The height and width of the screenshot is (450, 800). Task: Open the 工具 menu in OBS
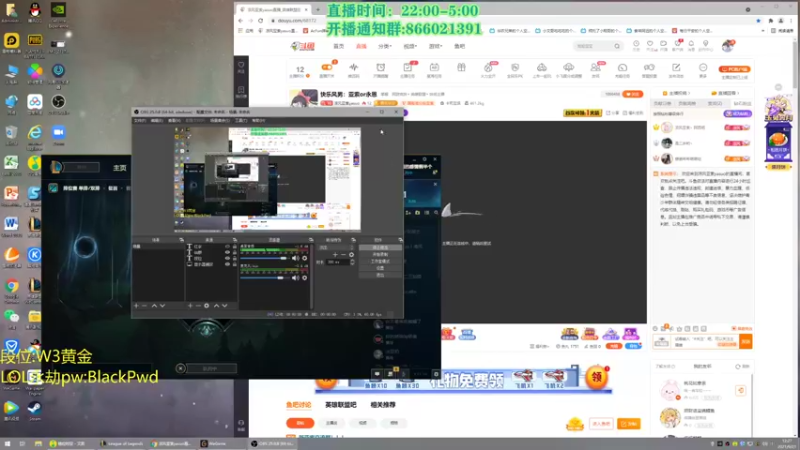tap(241, 120)
